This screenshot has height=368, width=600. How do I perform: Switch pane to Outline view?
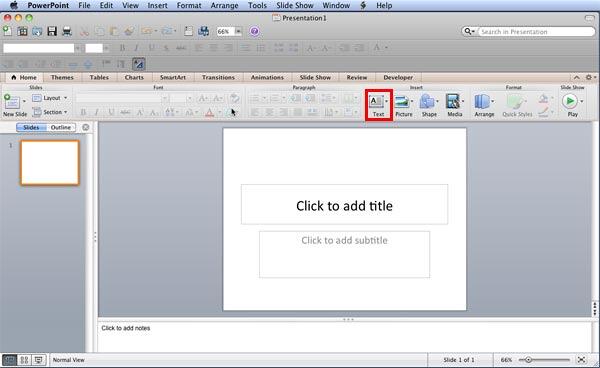(61, 127)
